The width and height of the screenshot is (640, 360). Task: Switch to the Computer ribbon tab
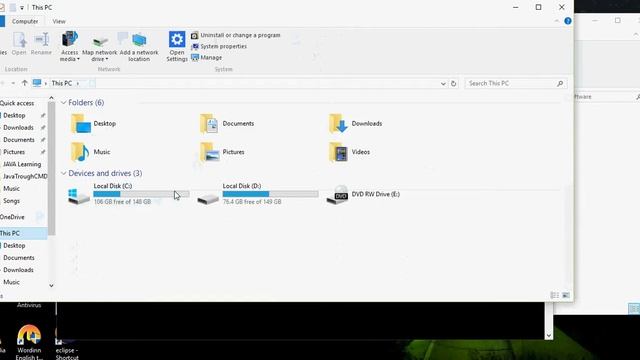point(25,21)
